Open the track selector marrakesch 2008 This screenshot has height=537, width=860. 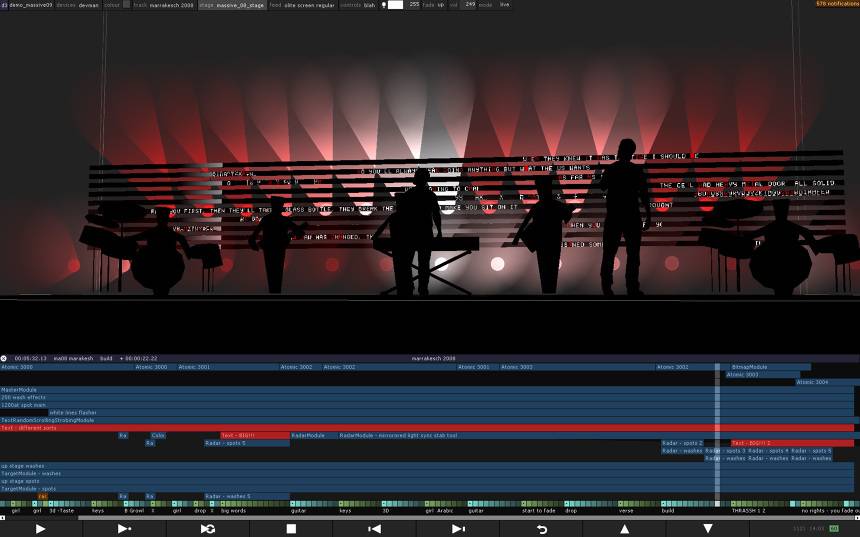coord(163,5)
